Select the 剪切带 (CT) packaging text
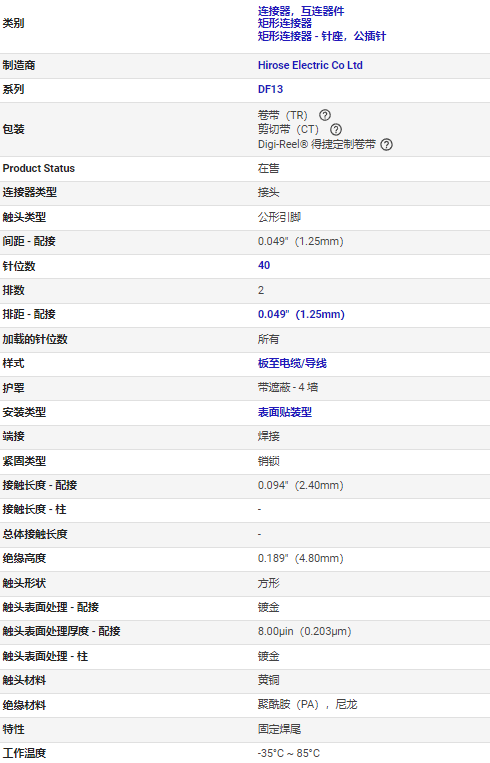 click(288, 129)
